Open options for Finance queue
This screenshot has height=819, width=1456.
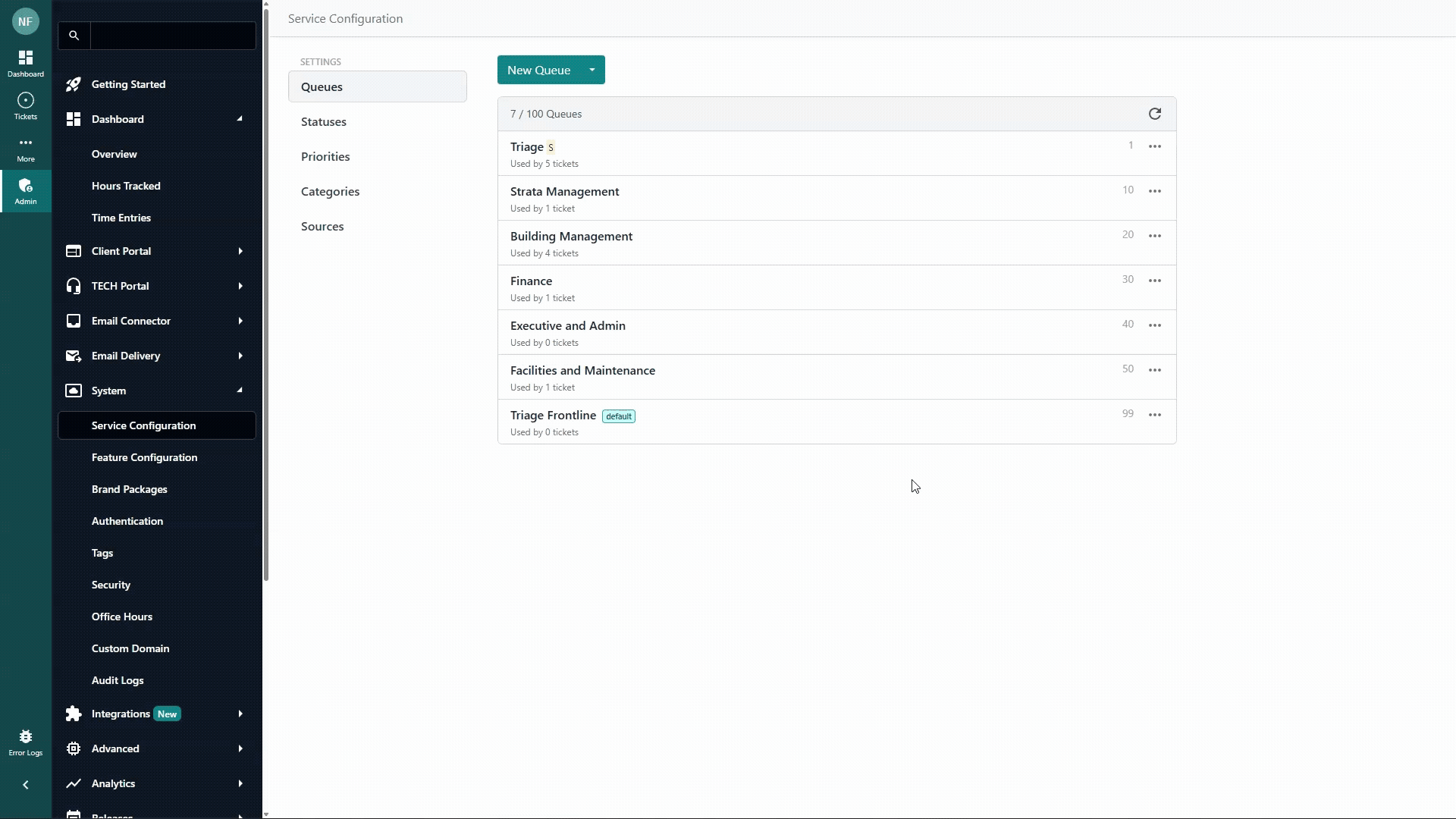point(1154,281)
